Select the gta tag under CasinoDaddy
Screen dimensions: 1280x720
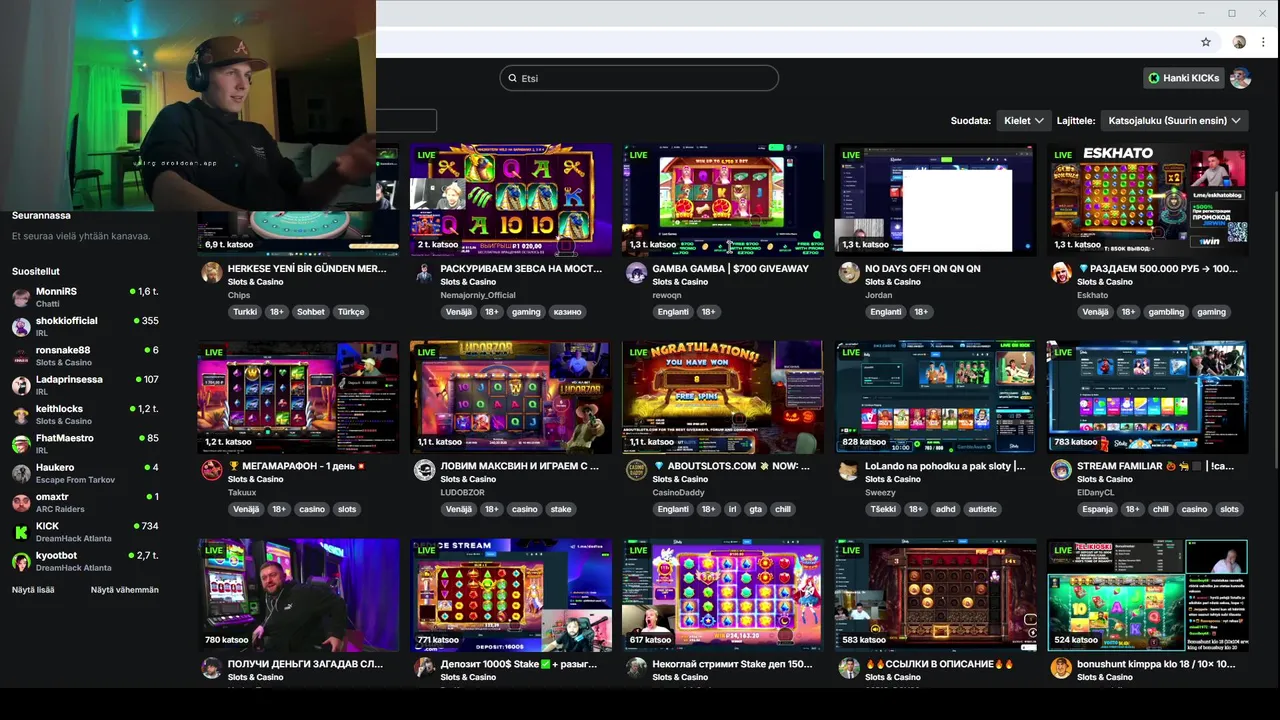click(755, 509)
